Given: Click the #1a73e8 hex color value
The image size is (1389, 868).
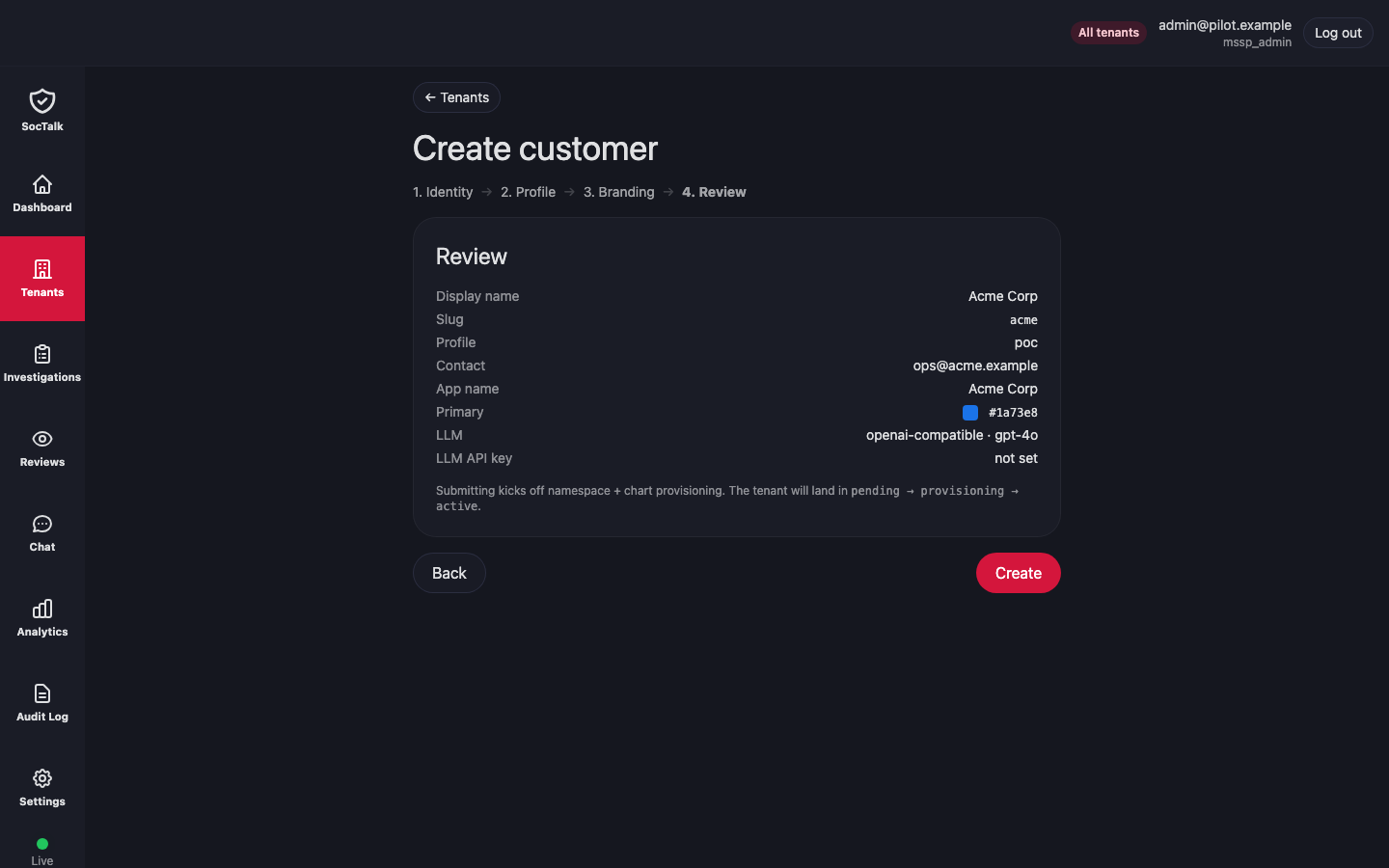Looking at the screenshot, I should point(1013,413).
